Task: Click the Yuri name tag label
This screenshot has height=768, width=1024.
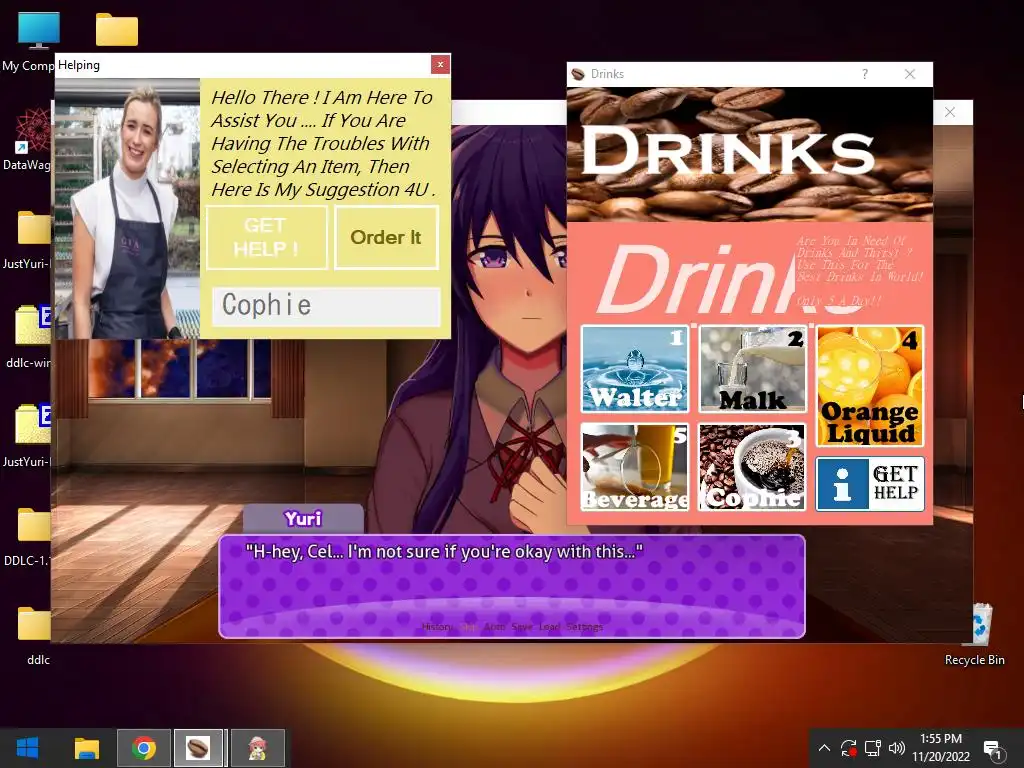Action: 303,519
